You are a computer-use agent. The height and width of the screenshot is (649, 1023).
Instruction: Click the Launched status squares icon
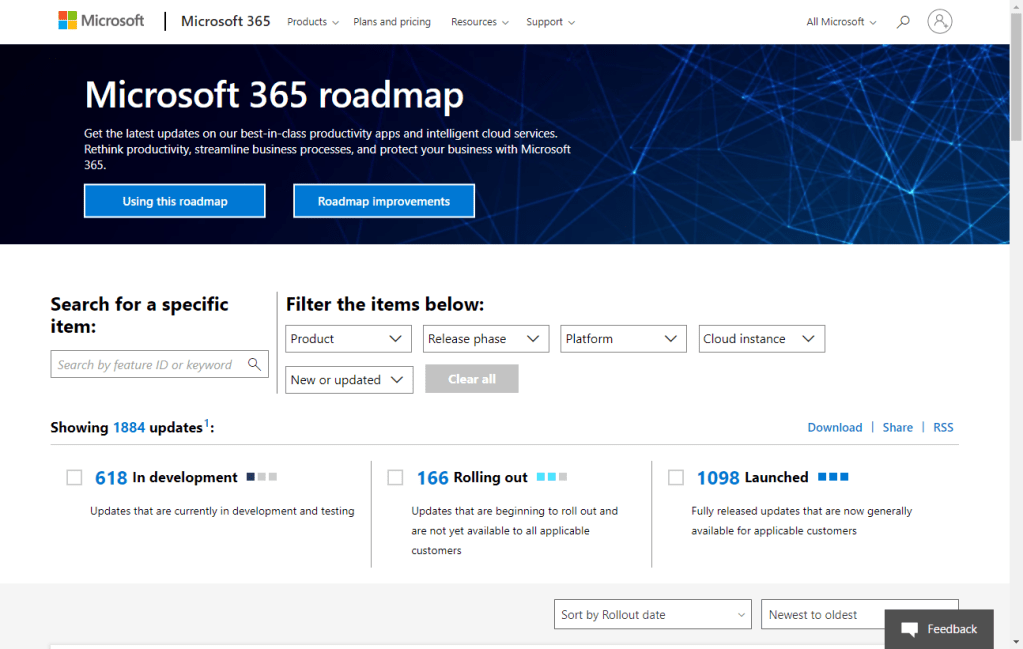point(833,477)
